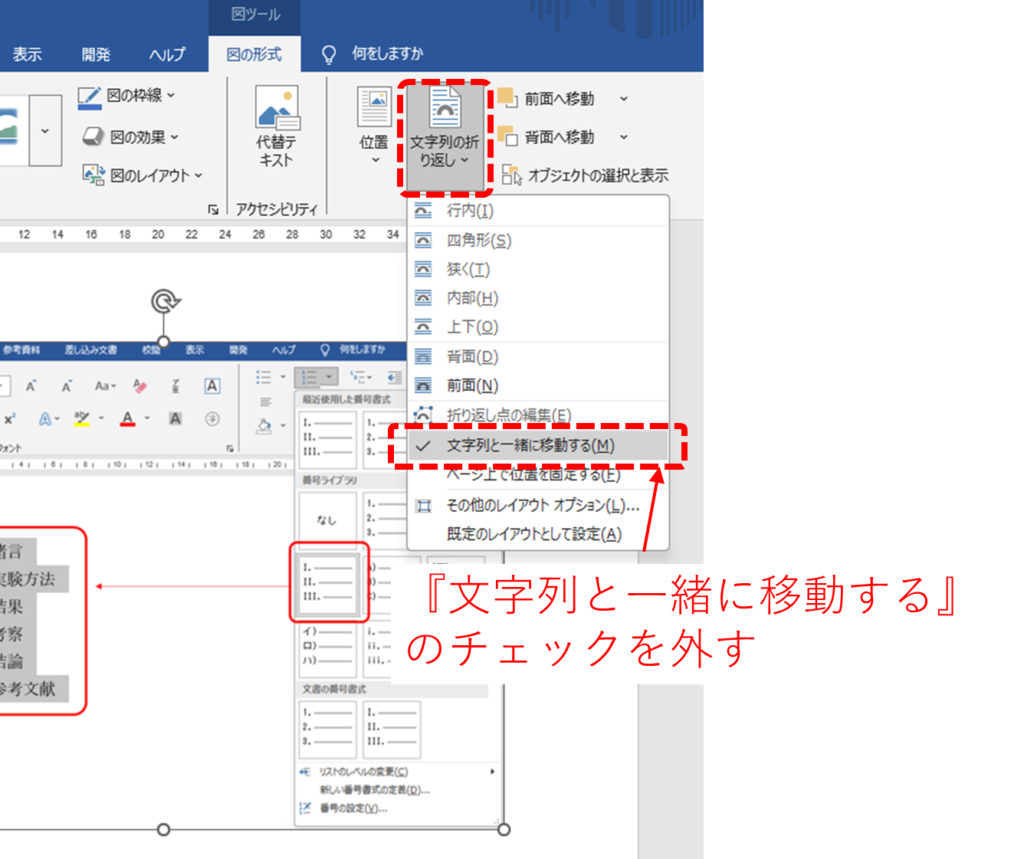
Task: Click 既定のレイアウトとして設定(A)
Action: pos(533,534)
